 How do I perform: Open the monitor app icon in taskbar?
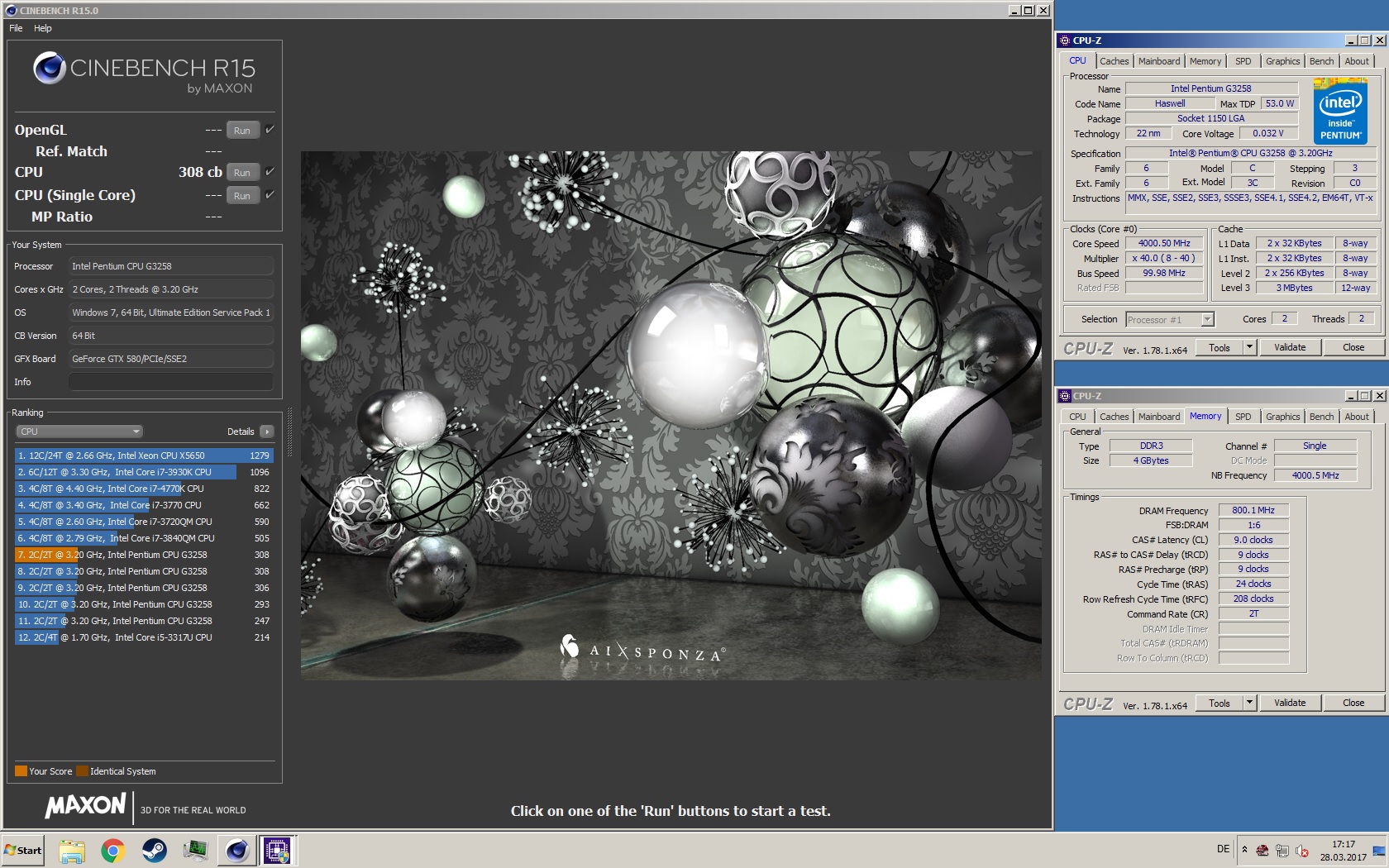tap(196, 850)
